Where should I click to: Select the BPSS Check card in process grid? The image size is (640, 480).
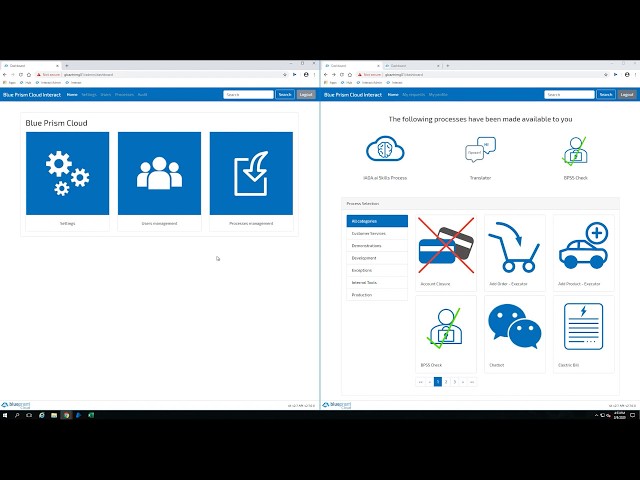446,334
